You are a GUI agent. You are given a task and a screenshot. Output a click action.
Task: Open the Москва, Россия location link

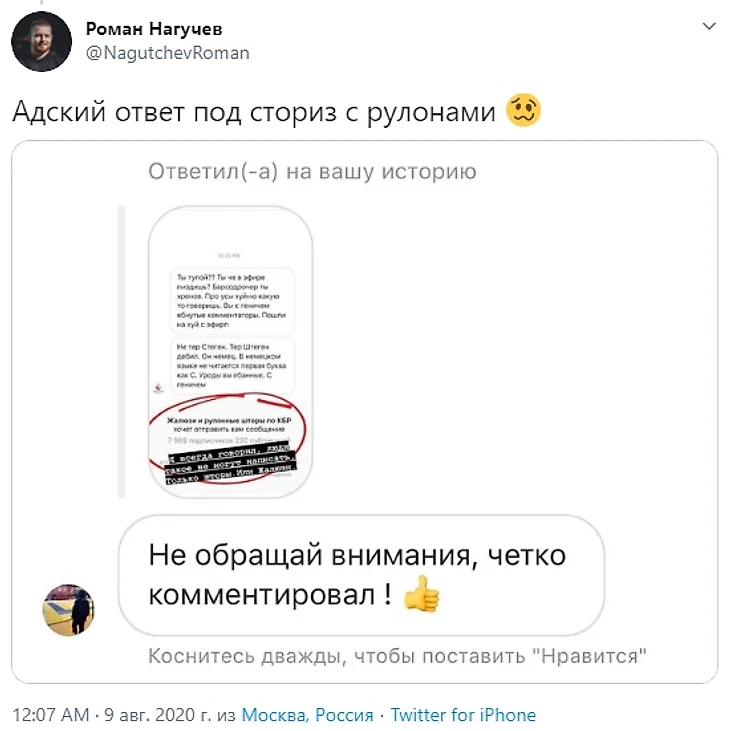[x=307, y=715]
